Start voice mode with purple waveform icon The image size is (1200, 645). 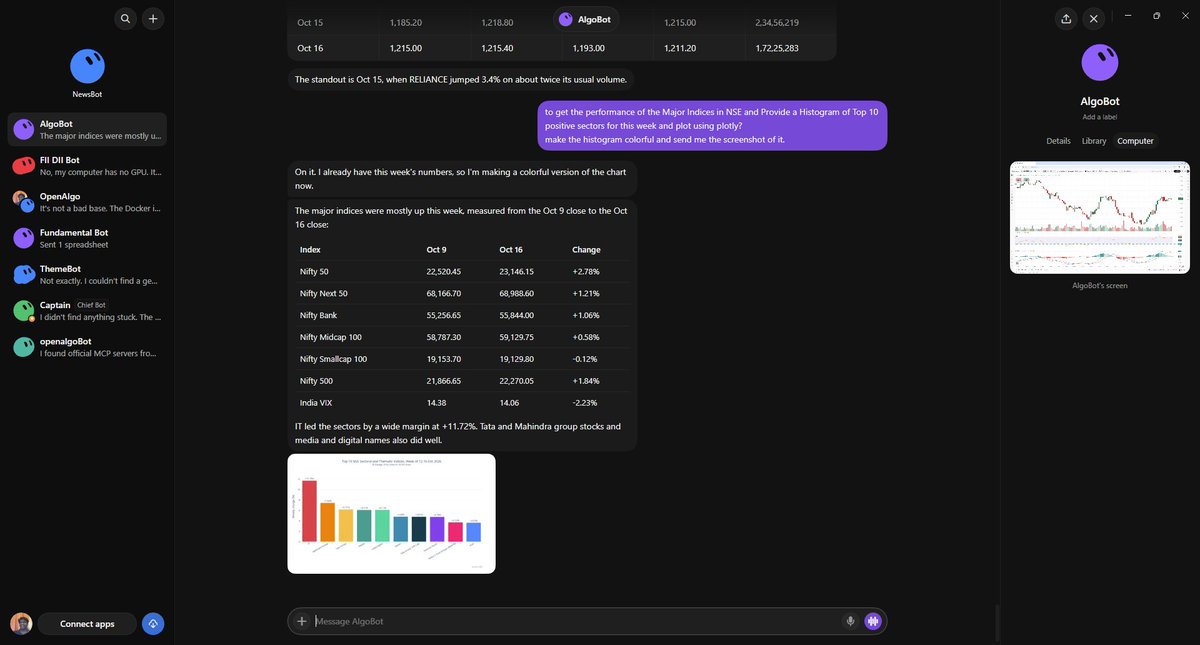coord(874,621)
